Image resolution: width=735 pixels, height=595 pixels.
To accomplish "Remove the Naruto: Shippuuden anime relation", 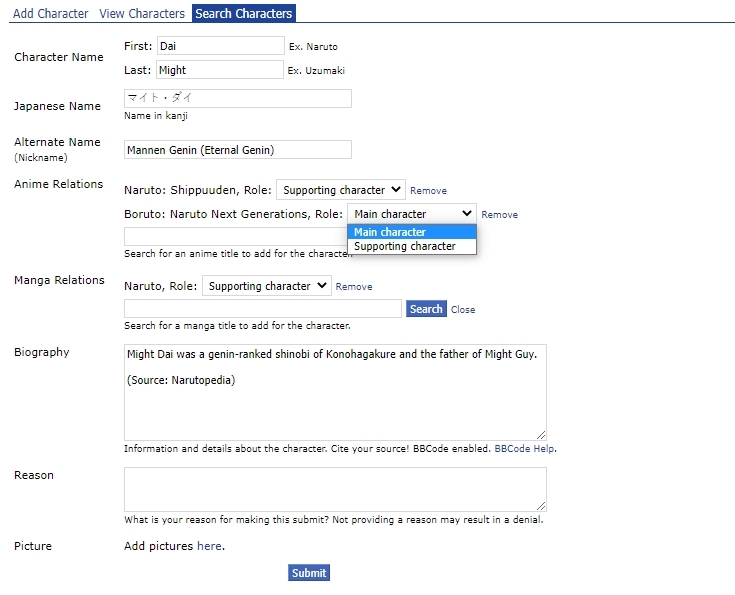I will point(428,191).
